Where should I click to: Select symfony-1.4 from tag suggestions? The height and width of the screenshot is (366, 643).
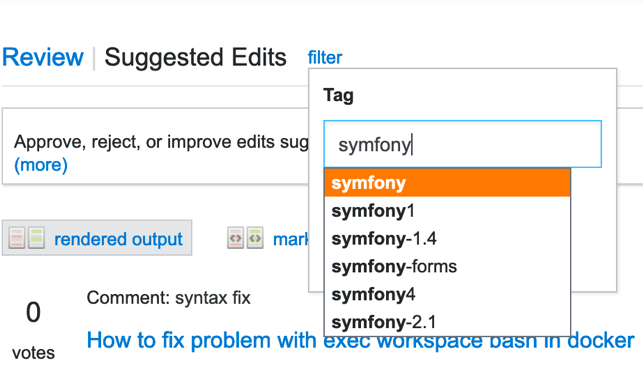(x=447, y=239)
